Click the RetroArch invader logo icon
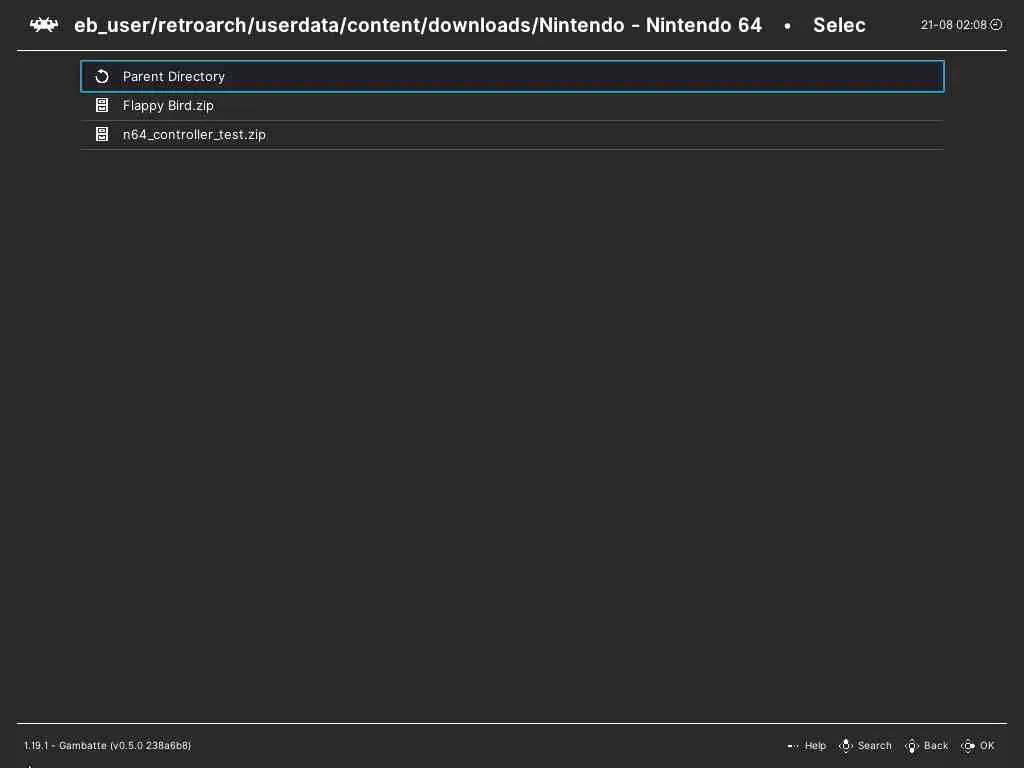Screen dimensions: 1024x768 [44, 25]
